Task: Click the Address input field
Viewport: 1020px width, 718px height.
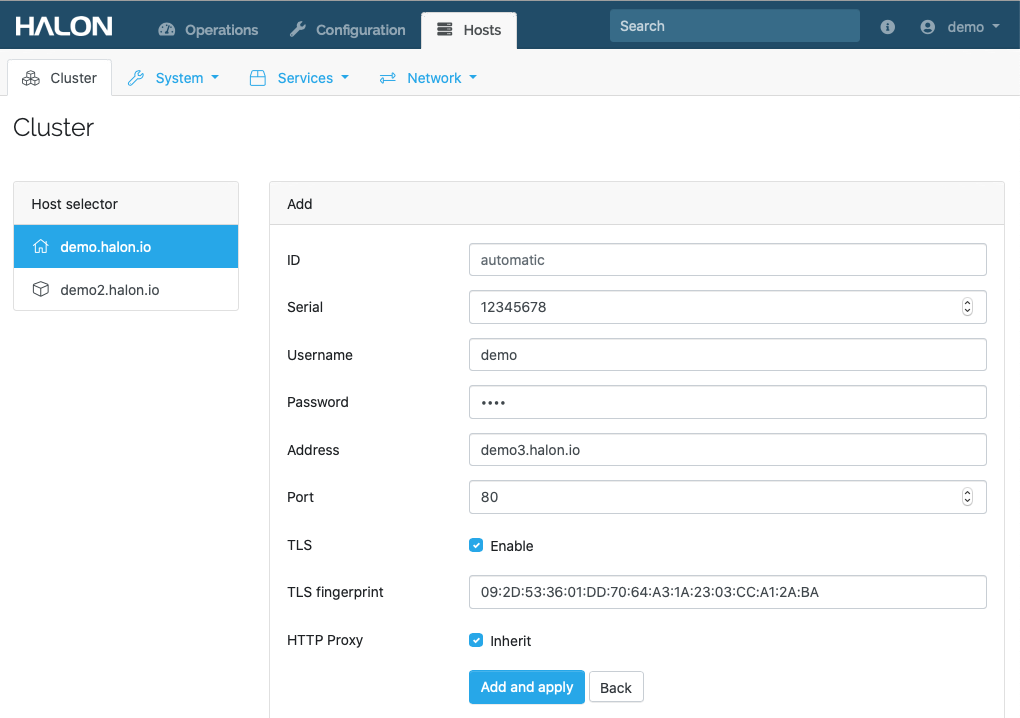Action: click(x=728, y=449)
